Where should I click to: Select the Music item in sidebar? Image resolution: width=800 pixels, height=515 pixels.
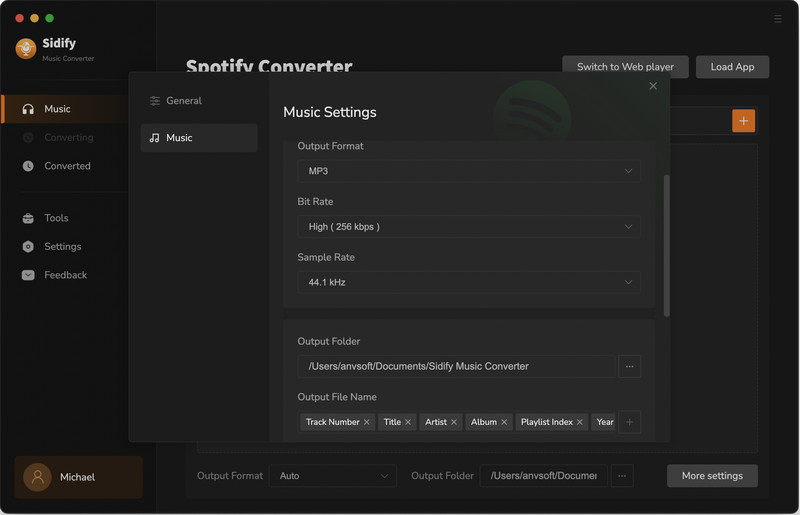coord(65,109)
